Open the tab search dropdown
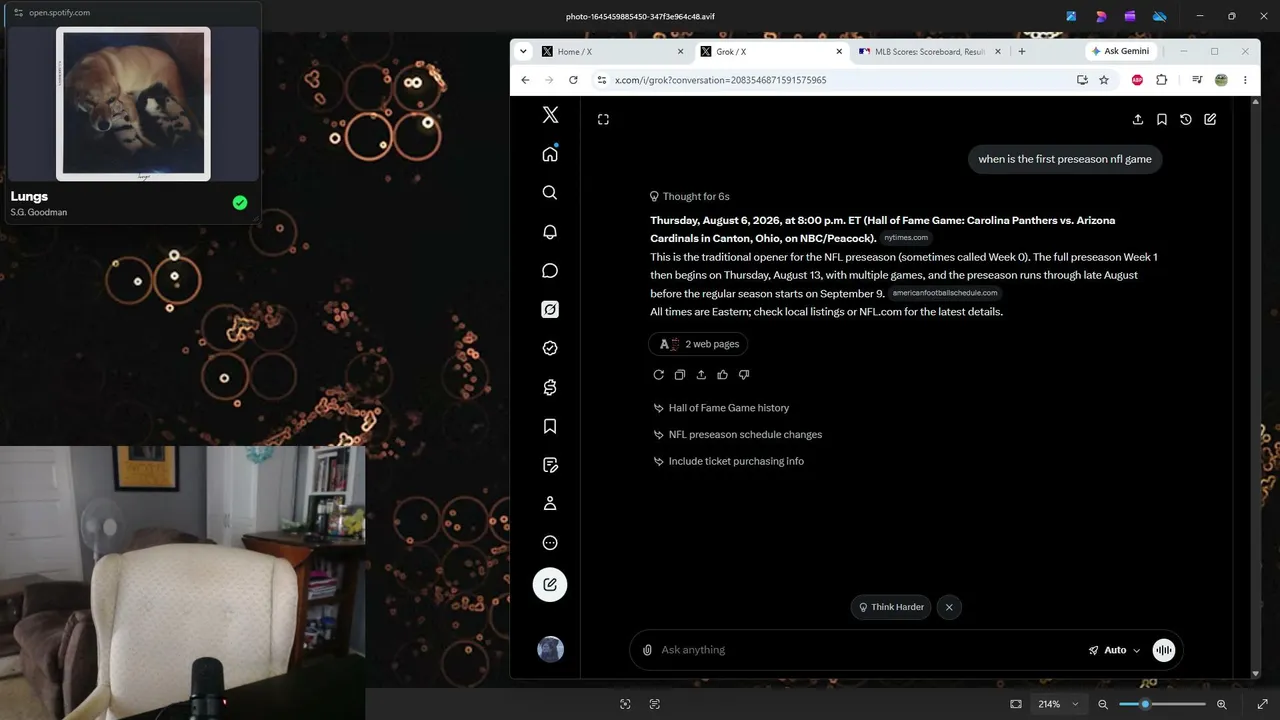The height and width of the screenshot is (720, 1280). point(523,52)
